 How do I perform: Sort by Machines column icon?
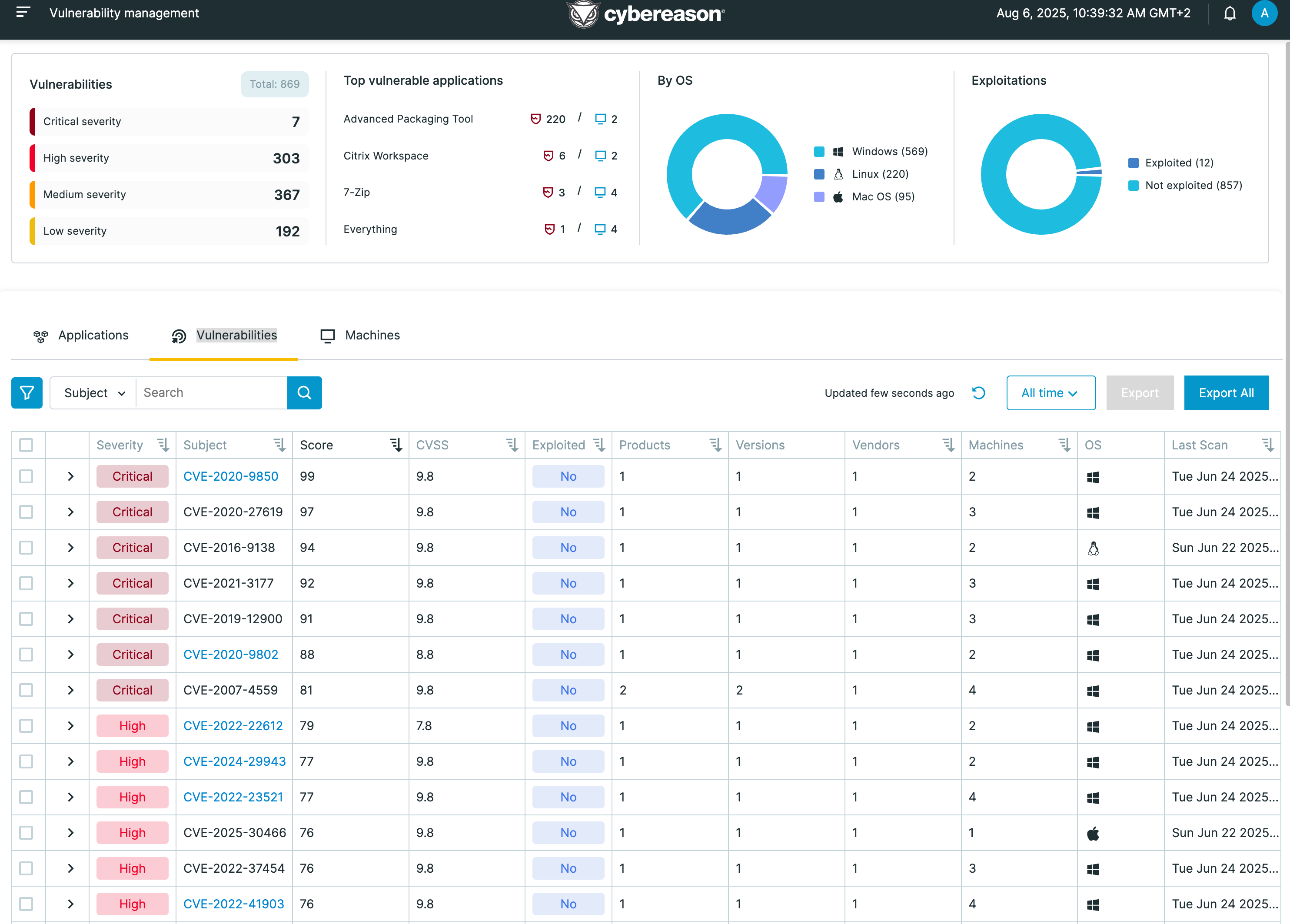pyautogui.click(x=1064, y=445)
